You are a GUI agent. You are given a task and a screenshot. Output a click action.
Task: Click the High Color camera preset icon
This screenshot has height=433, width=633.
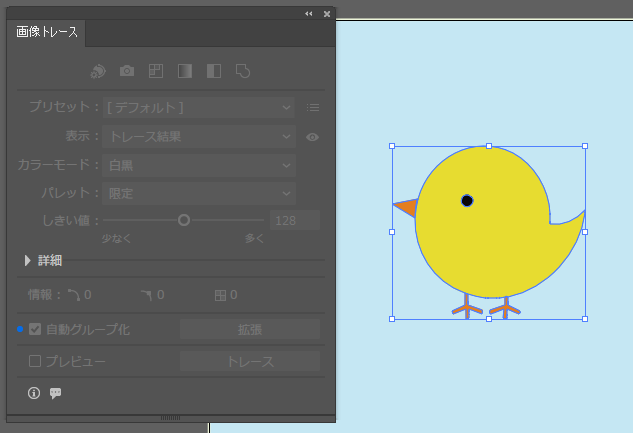click(x=127, y=71)
